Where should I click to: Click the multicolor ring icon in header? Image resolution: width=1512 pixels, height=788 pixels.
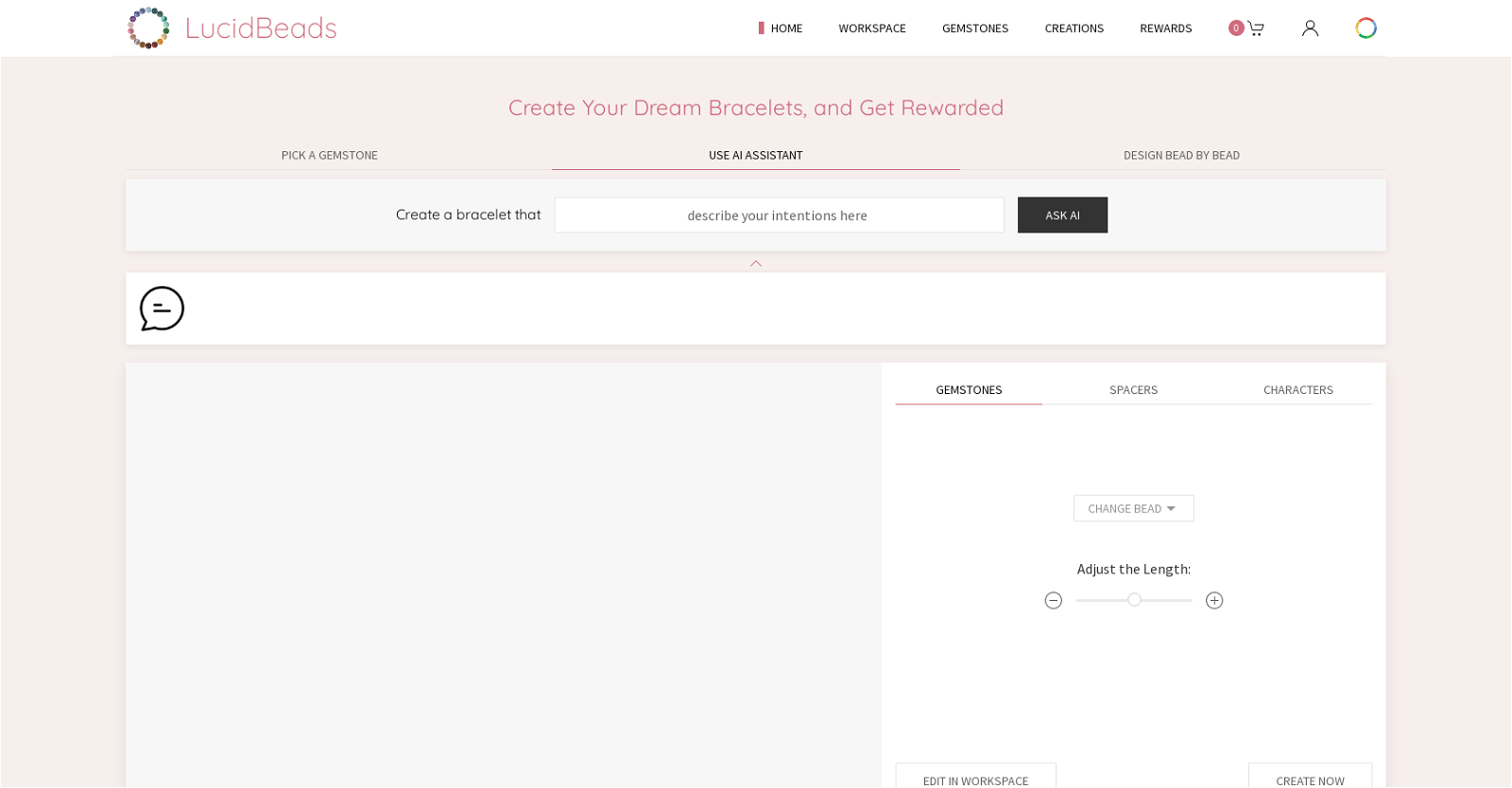point(1366,28)
